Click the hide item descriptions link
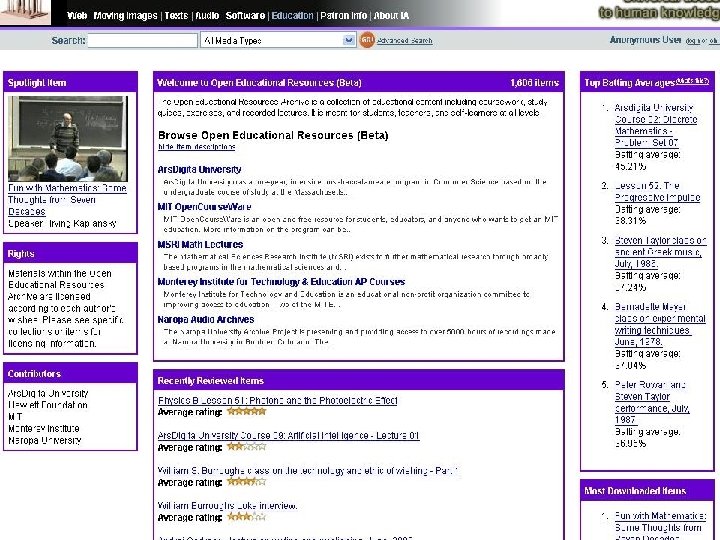This screenshot has width=720, height=540. (x=196, y=147)
